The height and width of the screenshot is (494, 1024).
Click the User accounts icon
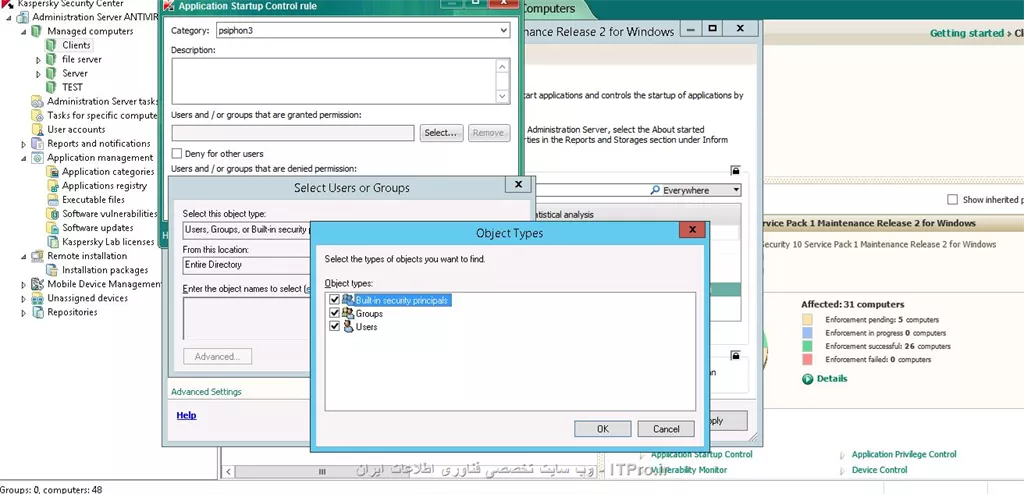click(x=37, y=129)
